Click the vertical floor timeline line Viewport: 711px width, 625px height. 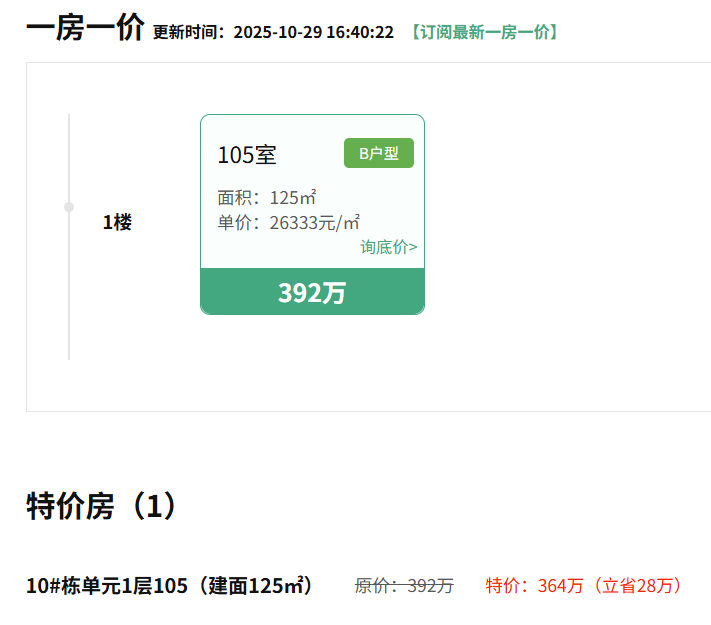(x=69, y=300)
